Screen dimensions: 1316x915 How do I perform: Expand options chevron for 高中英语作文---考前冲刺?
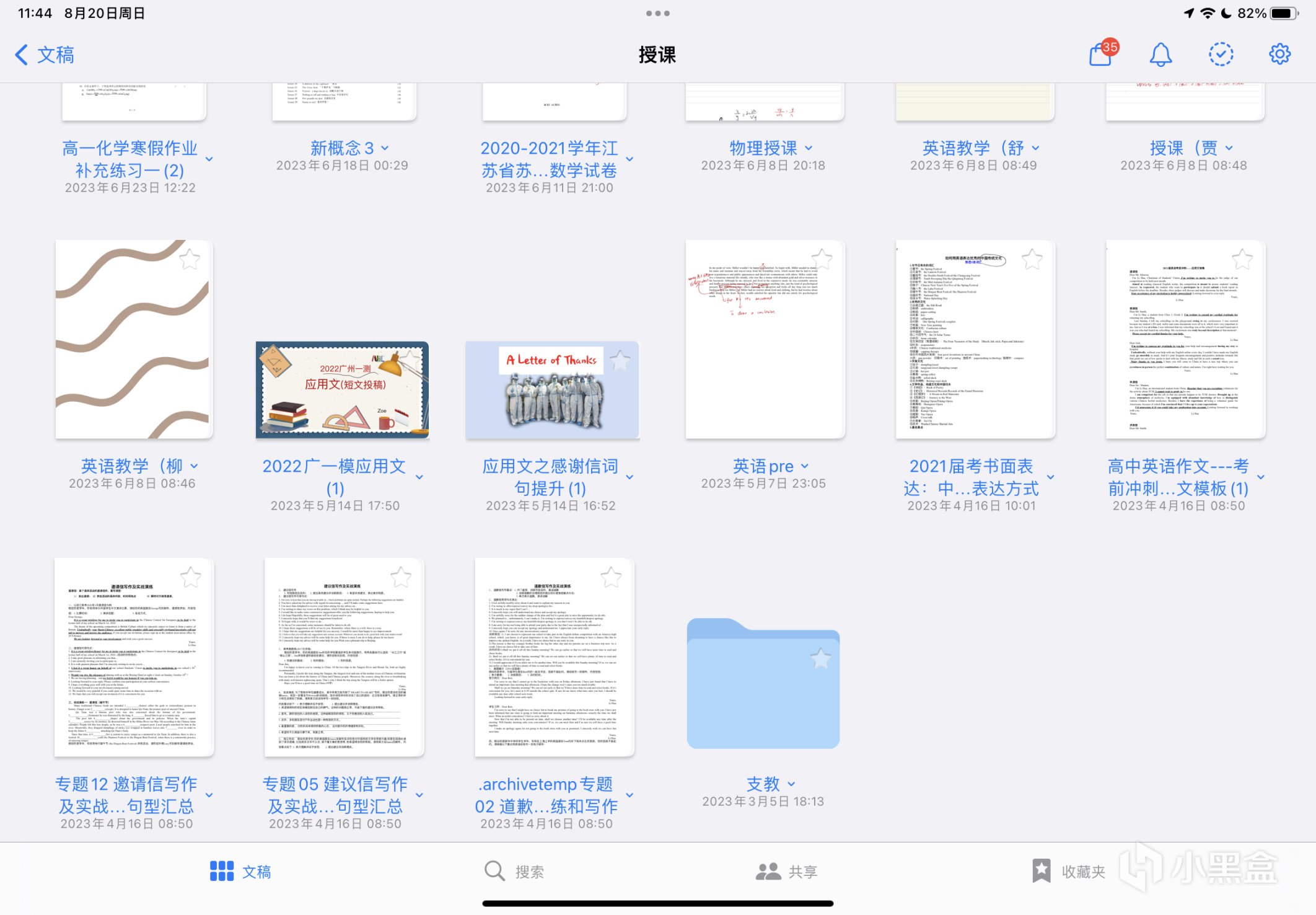(1261, 477)
